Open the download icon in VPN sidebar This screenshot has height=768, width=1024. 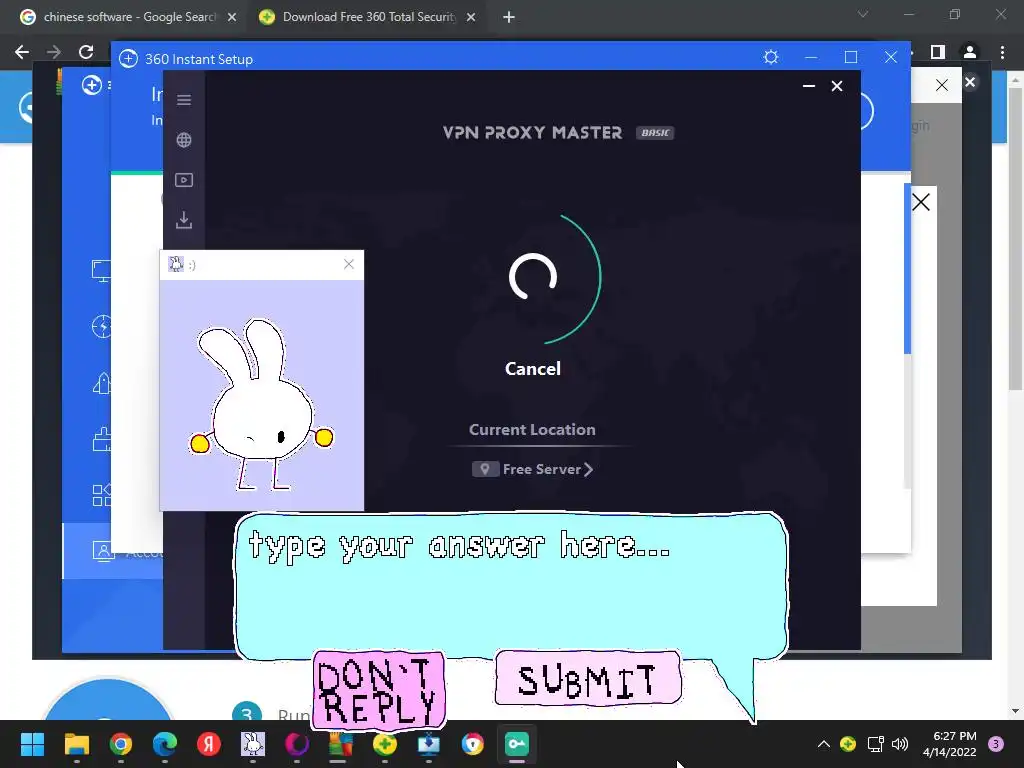(184, 220)
